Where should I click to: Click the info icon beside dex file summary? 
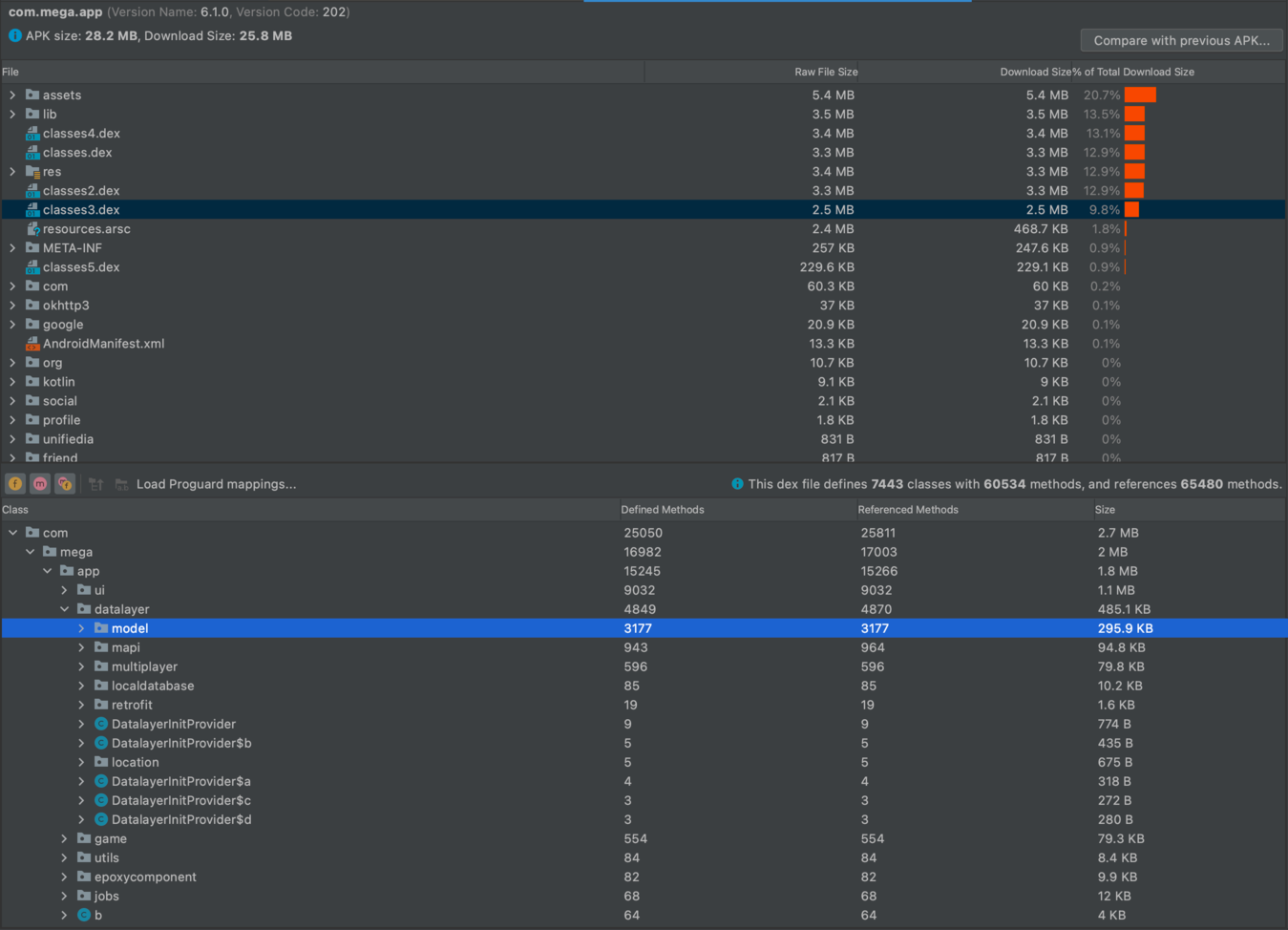click(737, 484)
